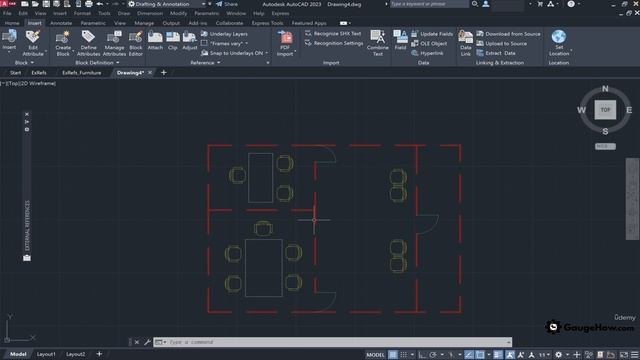Click the command line wrench customize icon
Screen dimensions: 640x360
click(147, 342)
